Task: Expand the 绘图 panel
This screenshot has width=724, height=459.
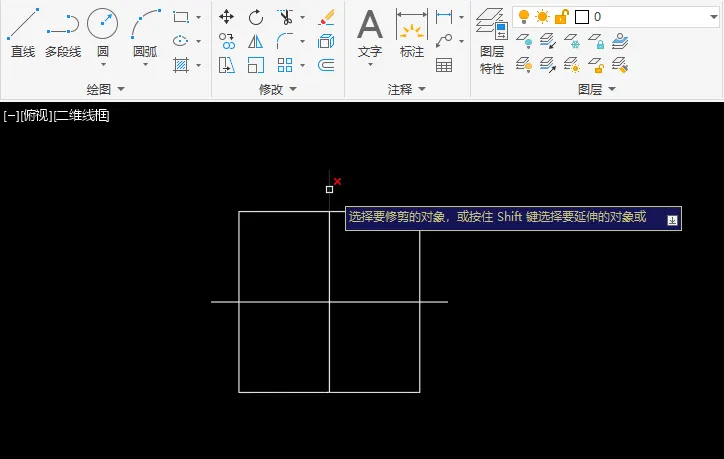Action: pos(106,89)
